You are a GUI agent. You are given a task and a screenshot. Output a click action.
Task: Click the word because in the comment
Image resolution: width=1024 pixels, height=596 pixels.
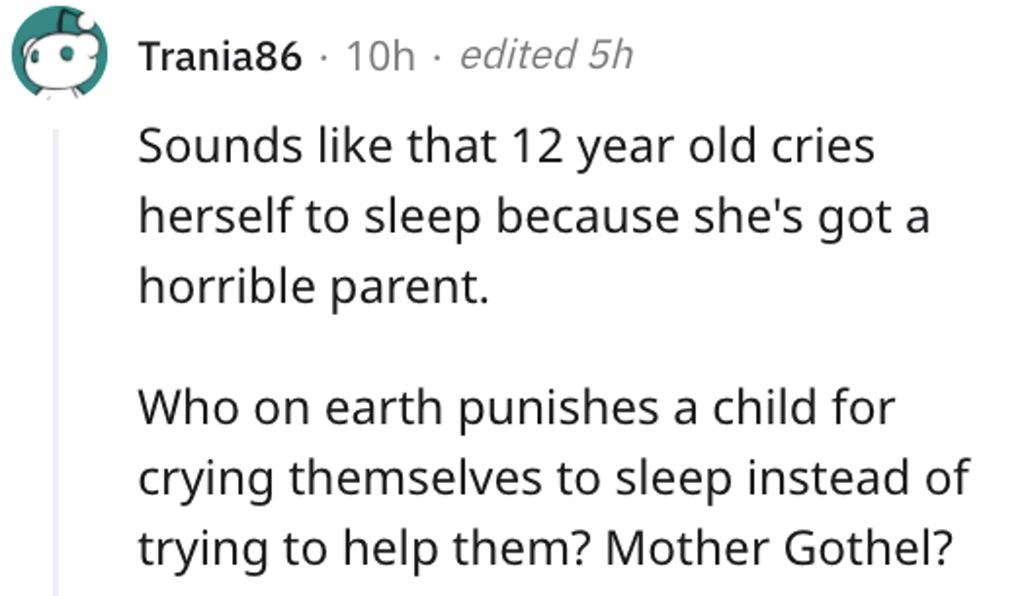point(587,217)
